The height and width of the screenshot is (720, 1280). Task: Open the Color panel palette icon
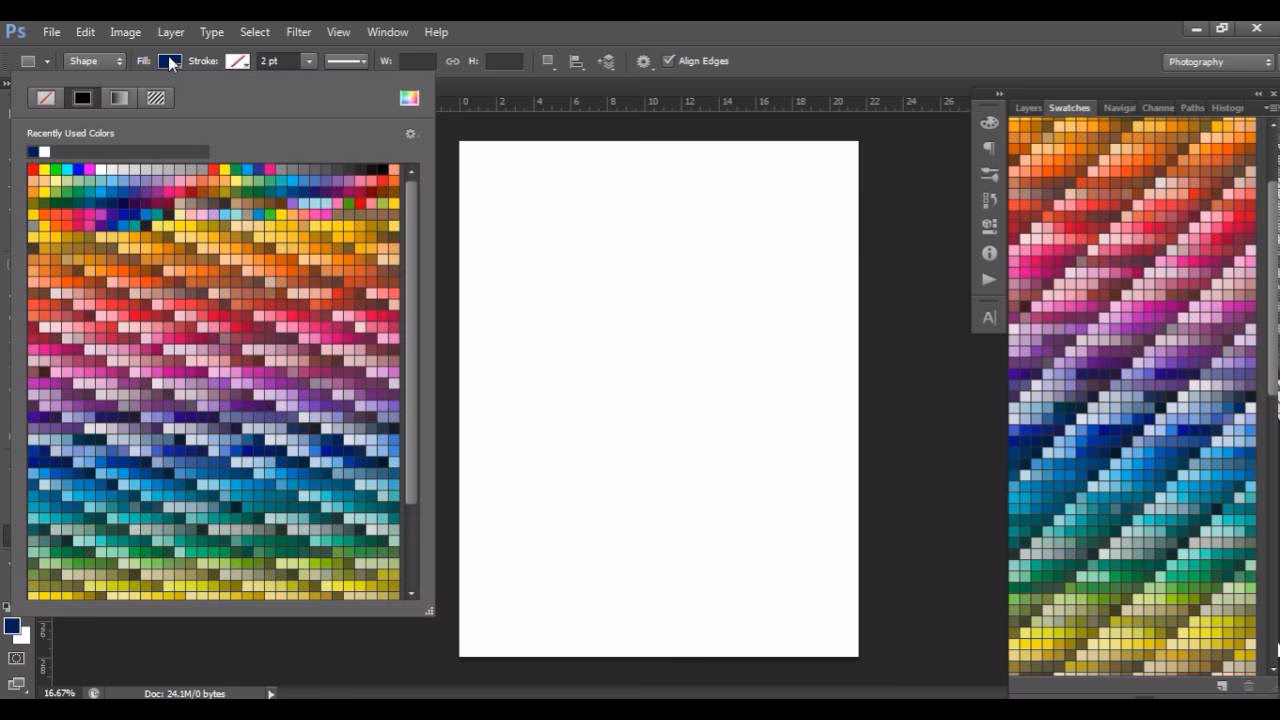click(989, 121)
